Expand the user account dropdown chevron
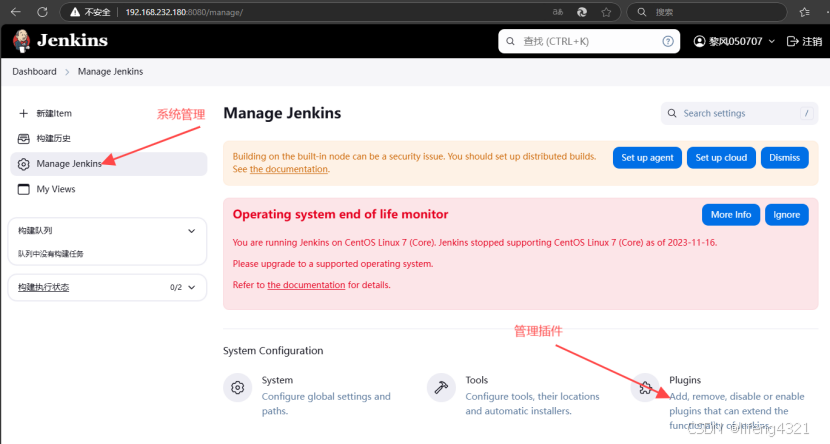This screenshot has height=444, width=830. tap(771, 41)
